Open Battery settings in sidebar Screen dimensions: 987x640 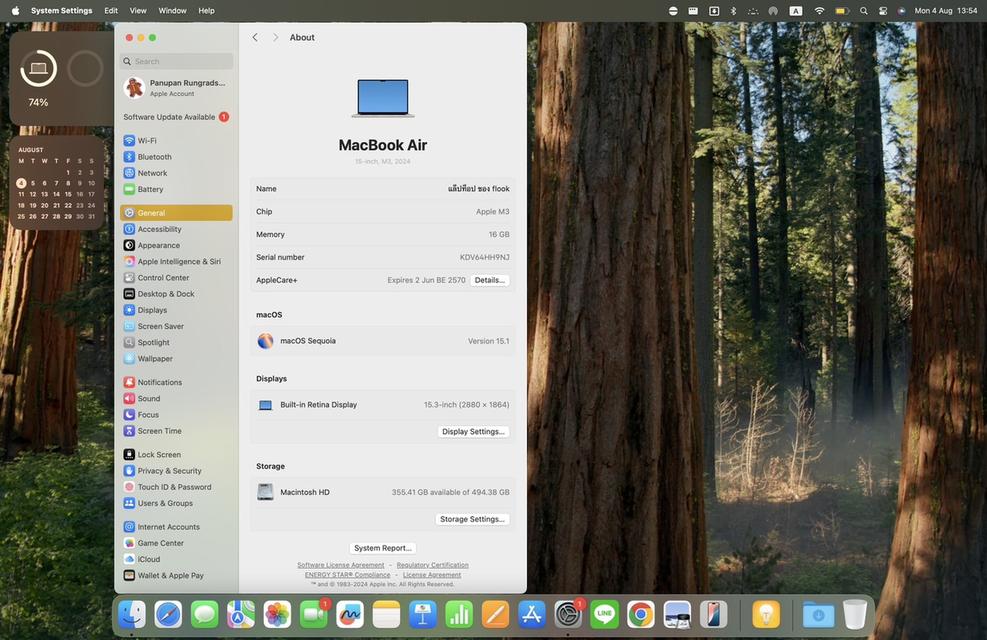tap(176, 189)
